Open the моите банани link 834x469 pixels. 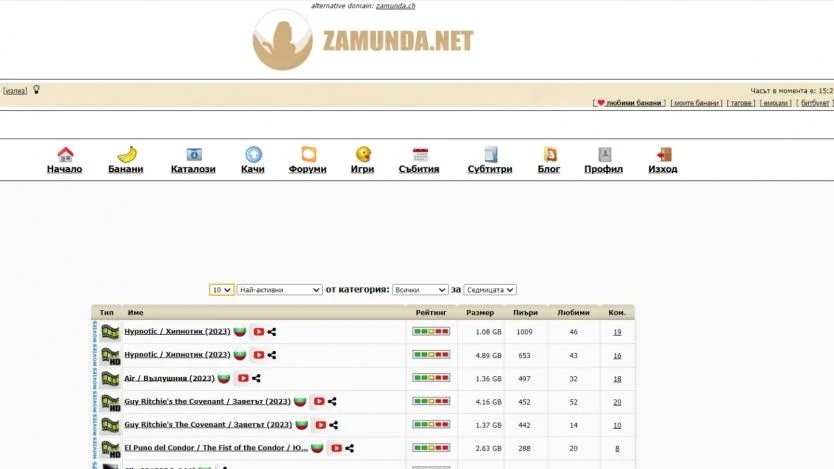(696, 103)
